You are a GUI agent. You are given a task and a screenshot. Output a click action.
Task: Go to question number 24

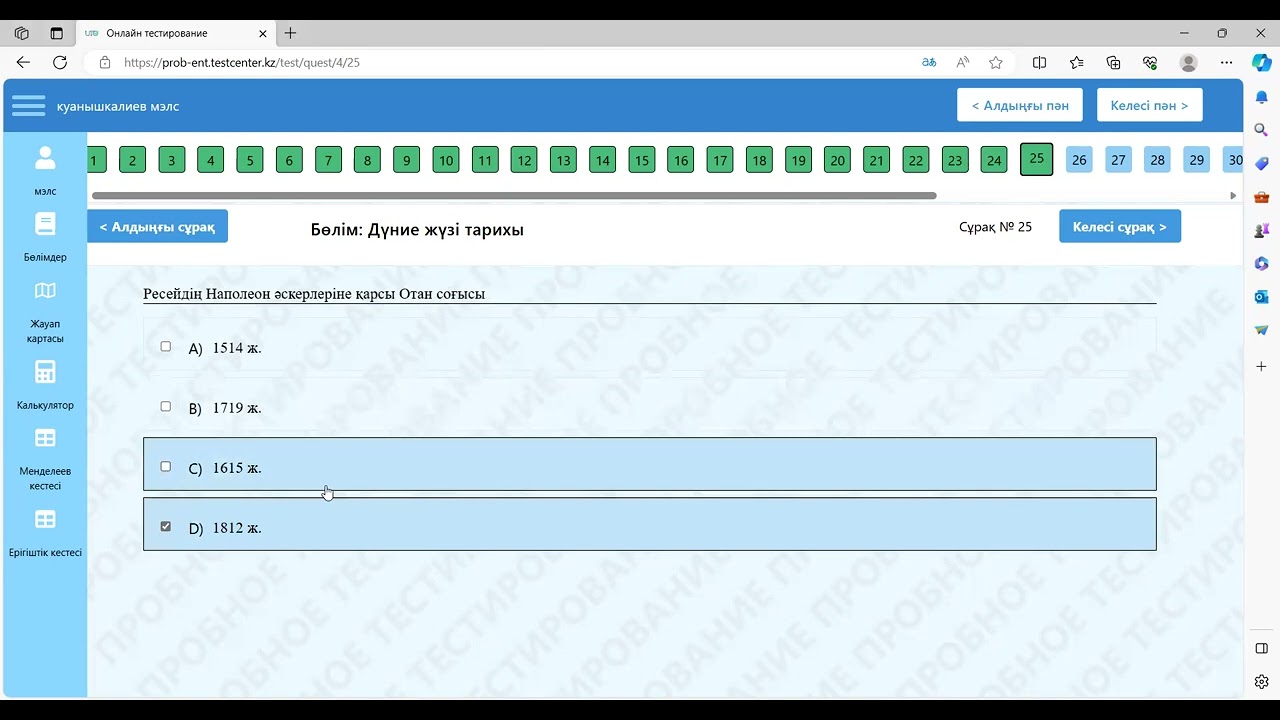tap(993, 160)
